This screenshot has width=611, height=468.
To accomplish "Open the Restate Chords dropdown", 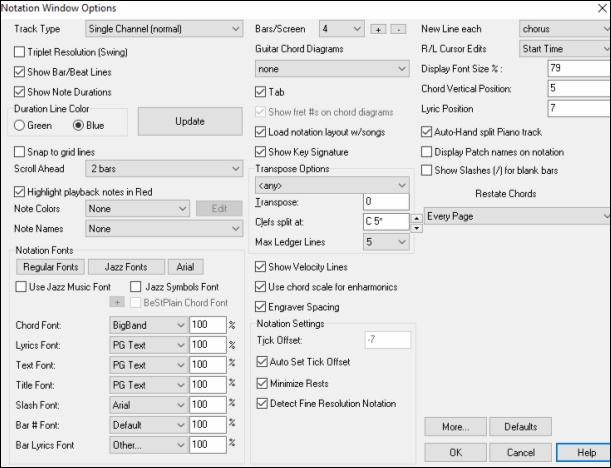I will [516, 215].
